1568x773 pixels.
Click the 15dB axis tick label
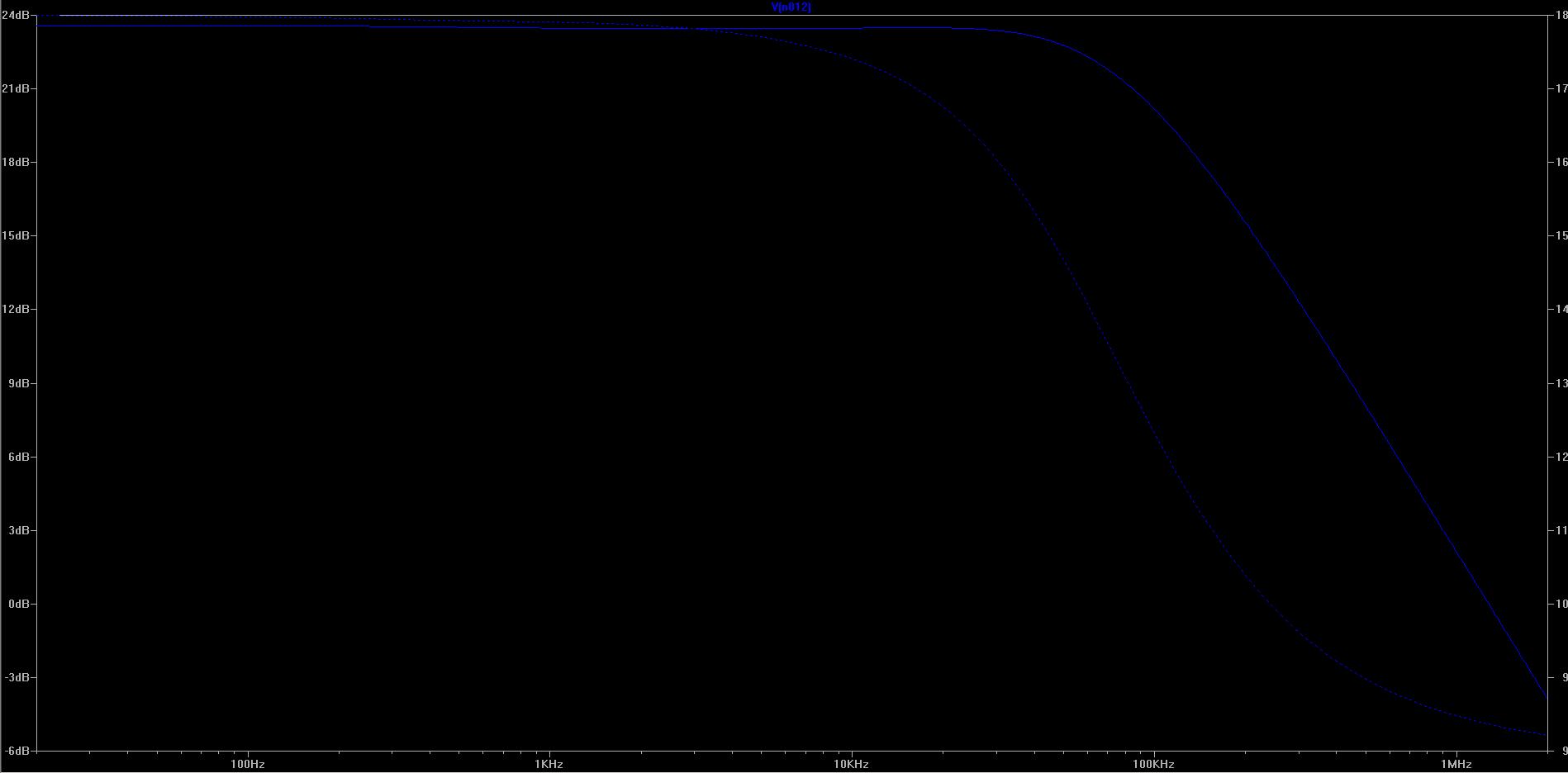[x=16, y=235]
